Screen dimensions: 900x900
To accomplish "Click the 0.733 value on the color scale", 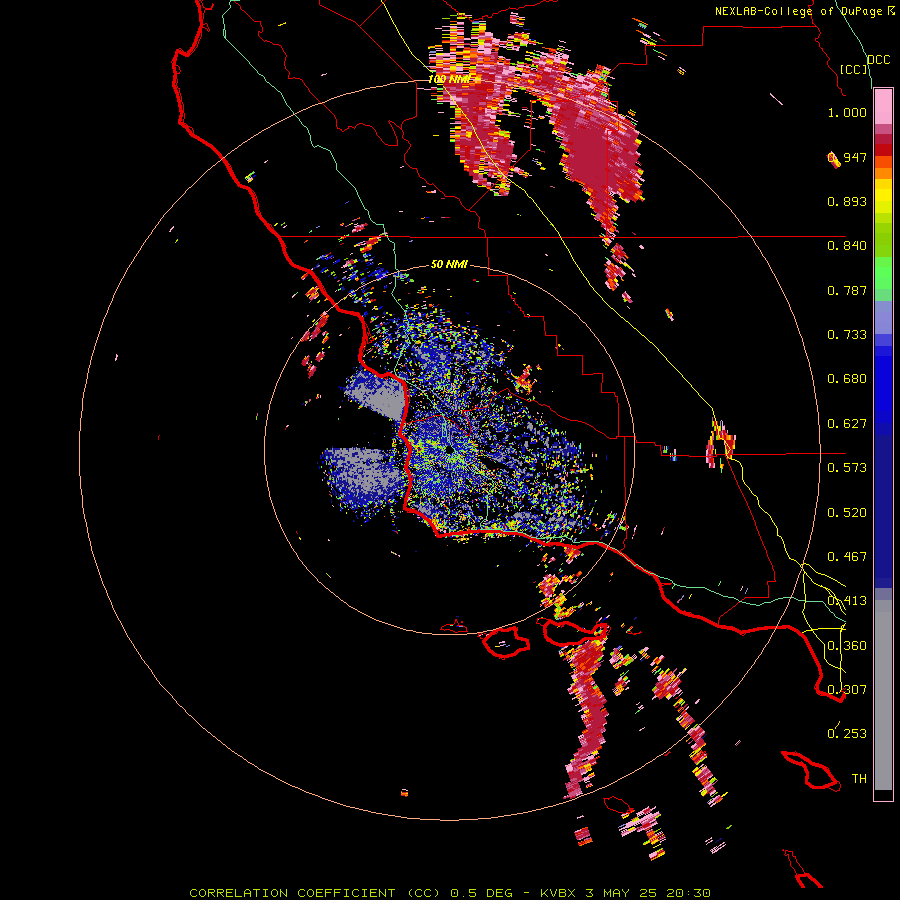I will (x=847, y=335).
